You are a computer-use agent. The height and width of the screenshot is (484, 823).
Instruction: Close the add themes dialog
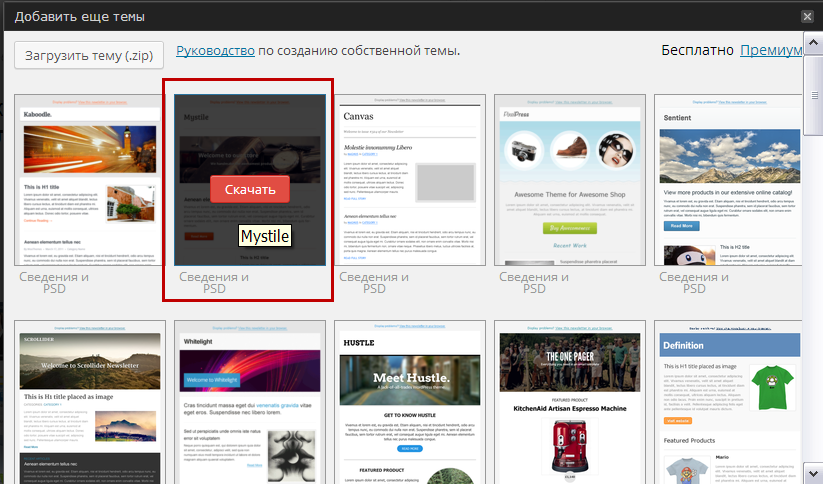tap(807, 16)
